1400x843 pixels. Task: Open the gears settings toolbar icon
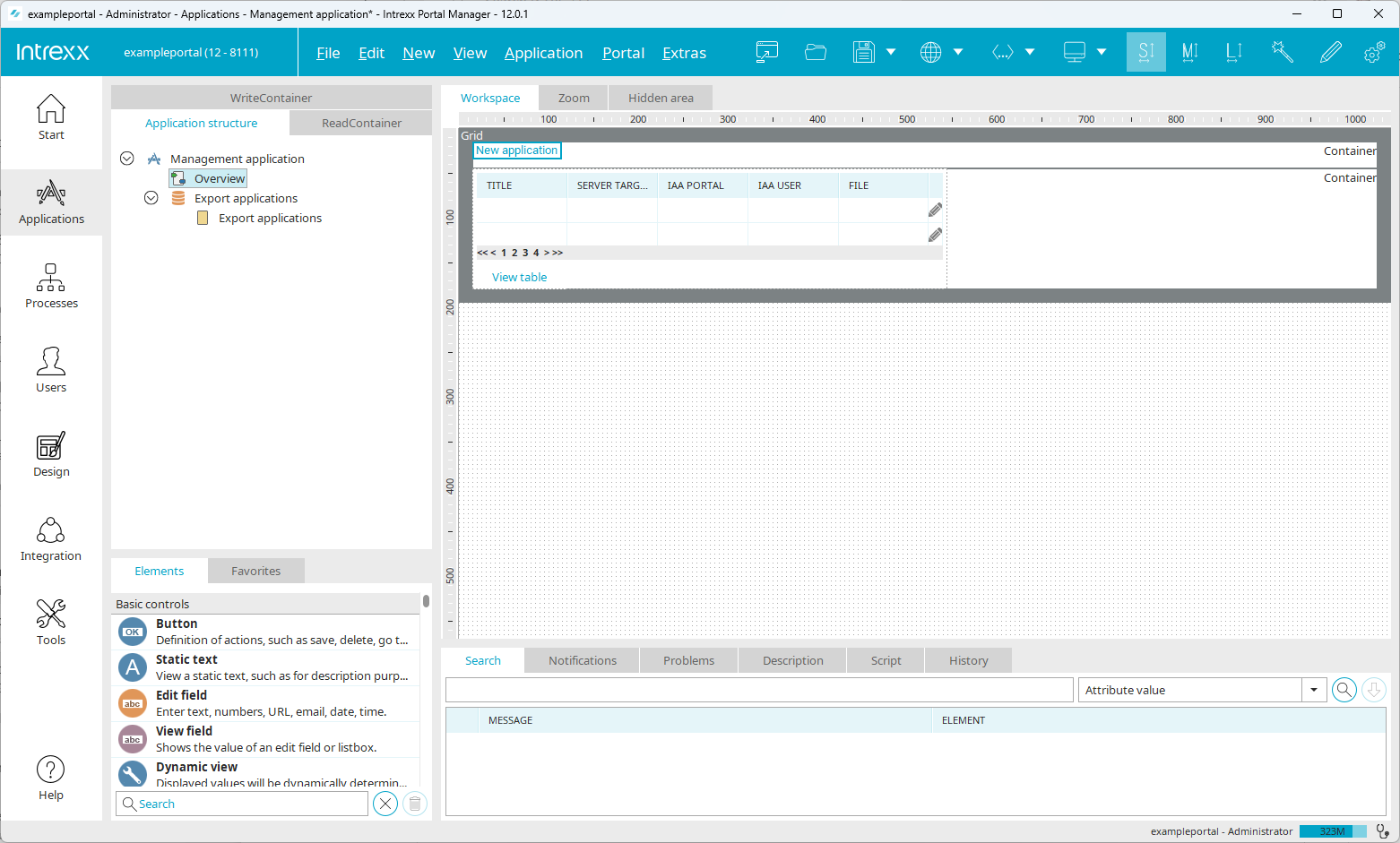(1374, 52)
